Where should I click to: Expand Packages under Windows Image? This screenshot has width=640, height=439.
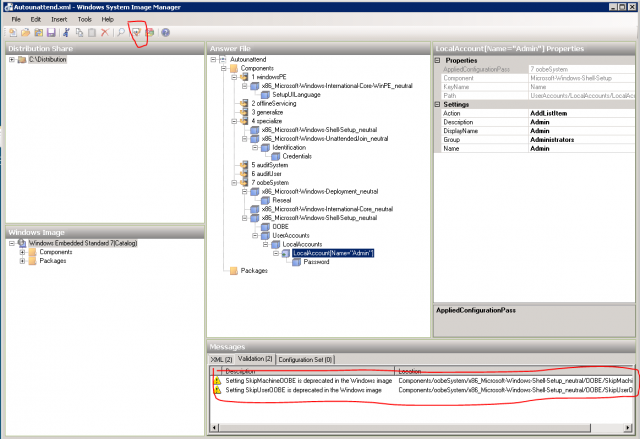pyautogui.click(x=21, y=261)
